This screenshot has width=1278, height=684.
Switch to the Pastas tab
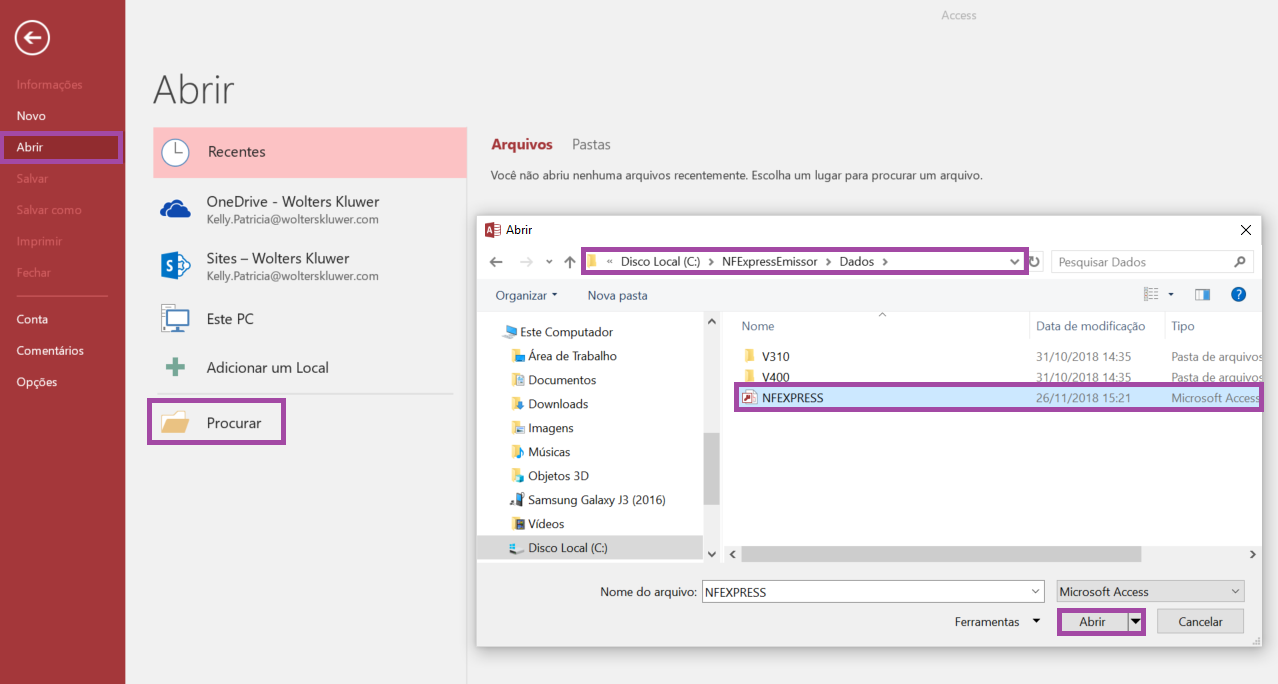591,144
